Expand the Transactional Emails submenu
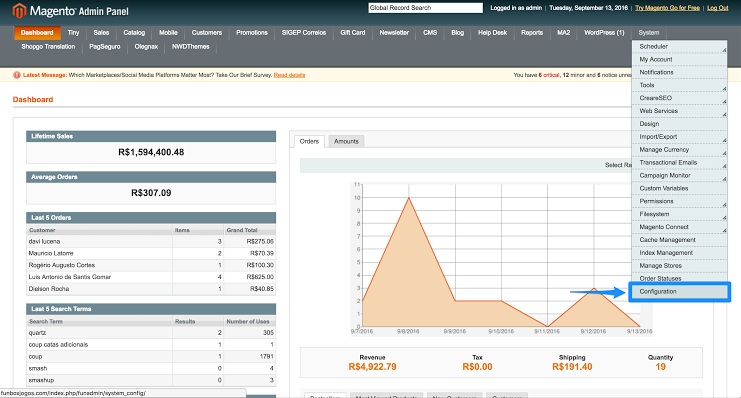The height and width of the screenshot is (398, 741). point(680,162)
